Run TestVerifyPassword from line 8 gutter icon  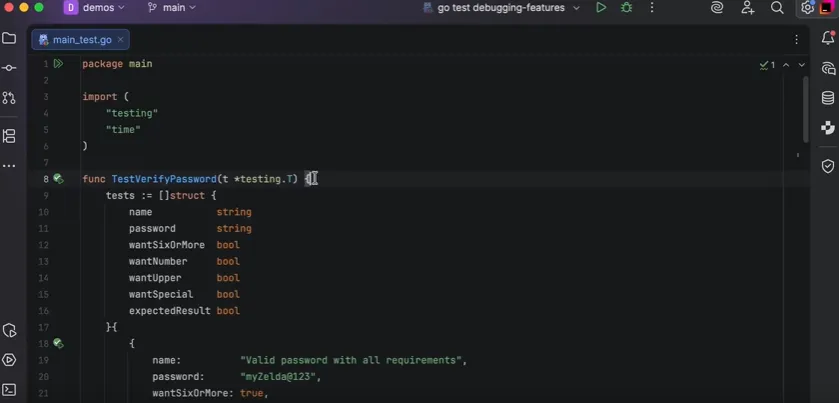[58, 179]
